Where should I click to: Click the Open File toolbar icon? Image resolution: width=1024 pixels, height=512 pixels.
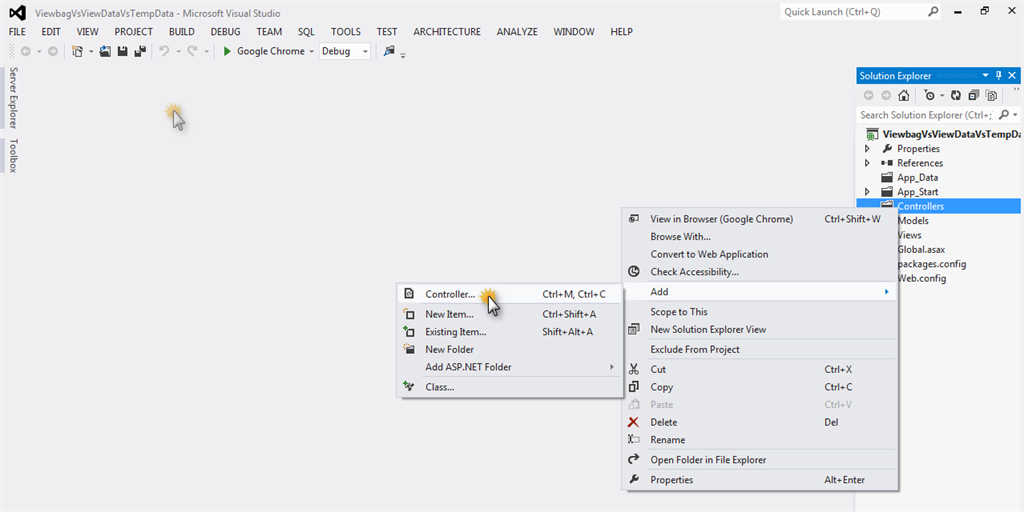105,51
